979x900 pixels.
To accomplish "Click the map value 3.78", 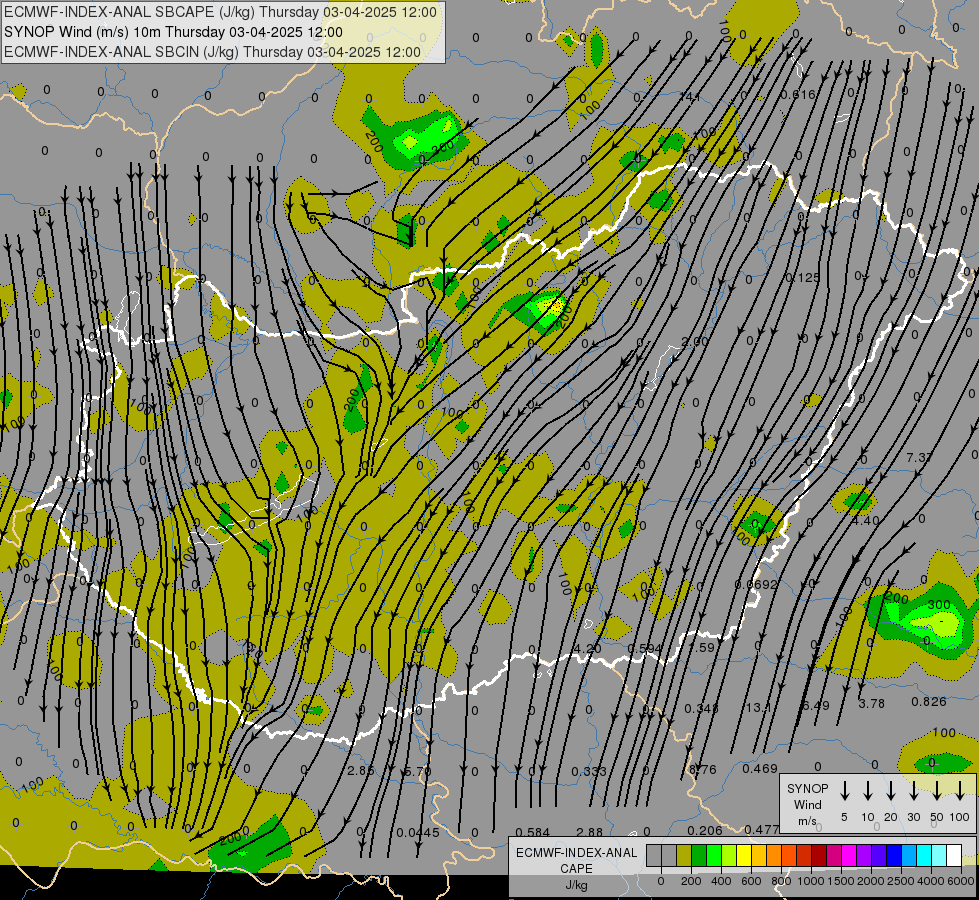I will [x=872, y=703].
